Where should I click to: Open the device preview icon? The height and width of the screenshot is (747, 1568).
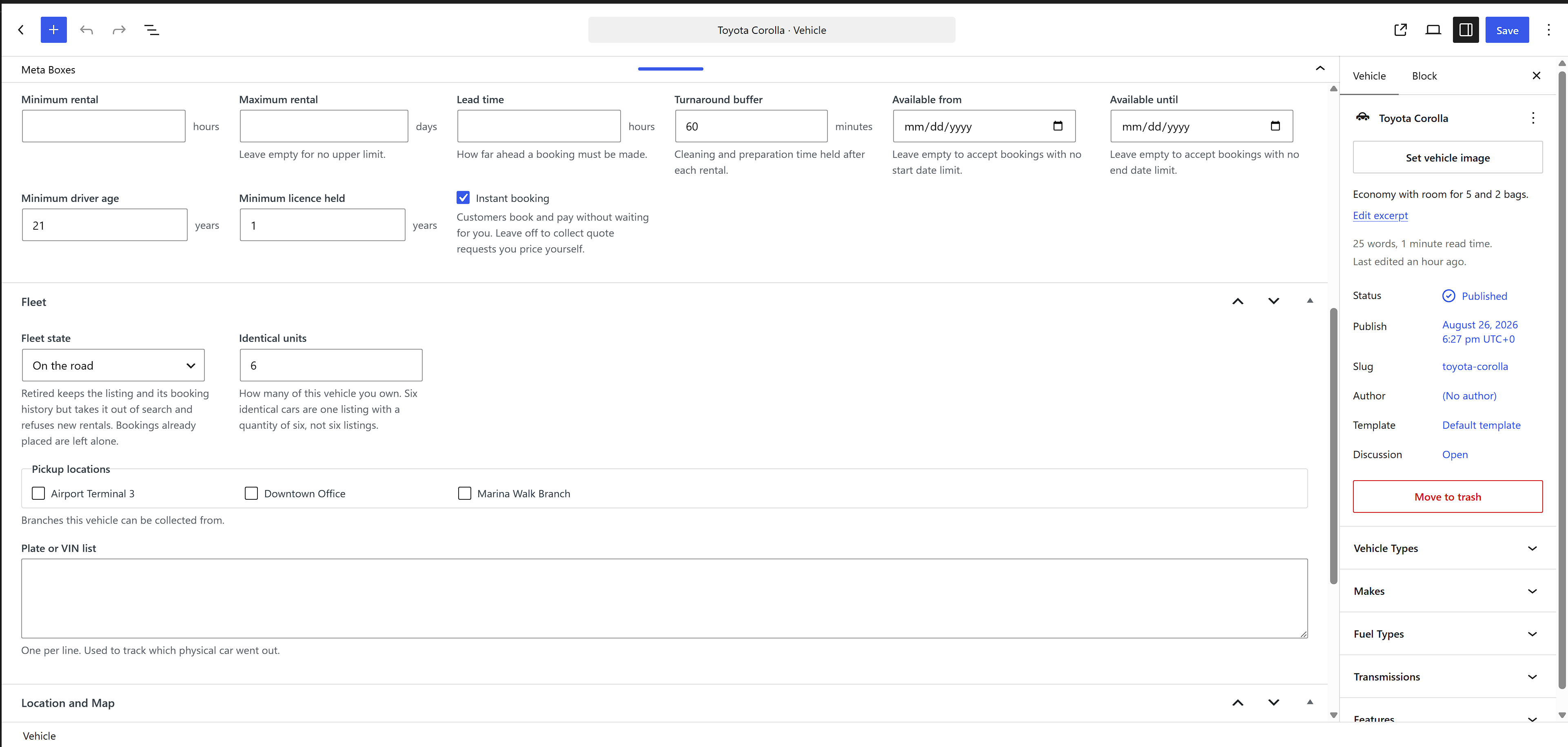(x=1433, y=30)
